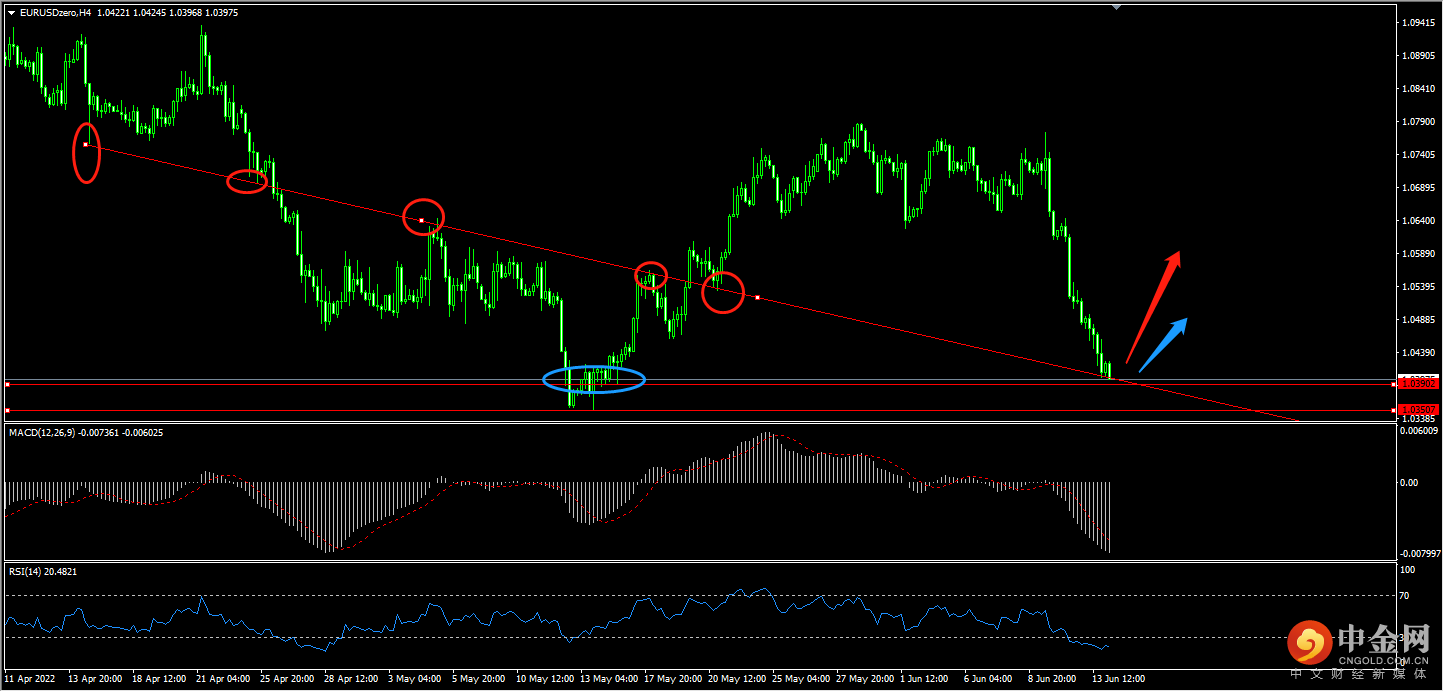Screen dimensions: 1444x692
Task: Click the 1.04390 price scale value
Action: coord(1419,352)
